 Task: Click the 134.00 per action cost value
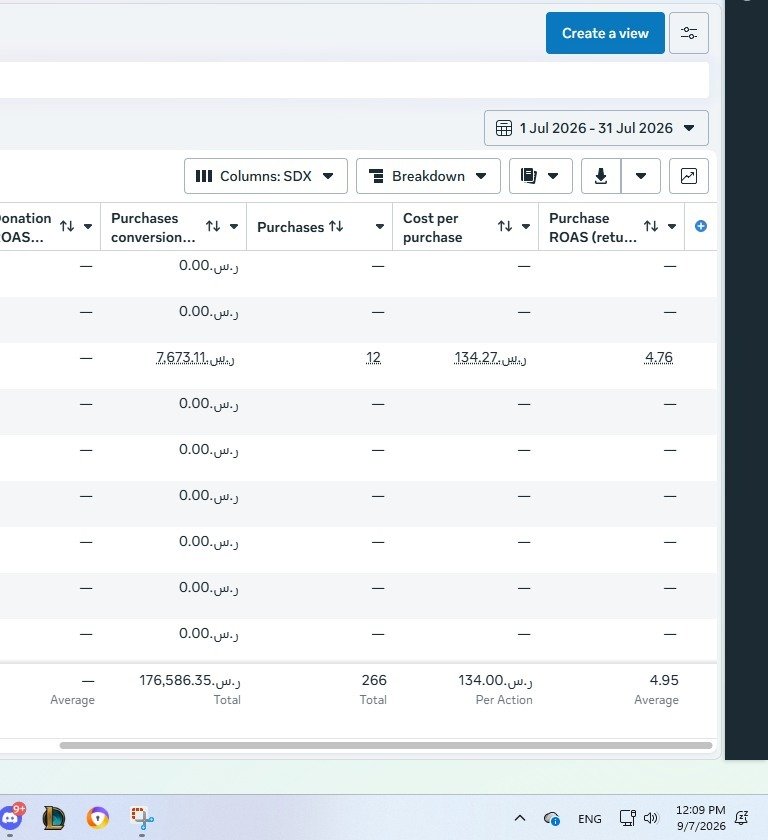[495, 680]
